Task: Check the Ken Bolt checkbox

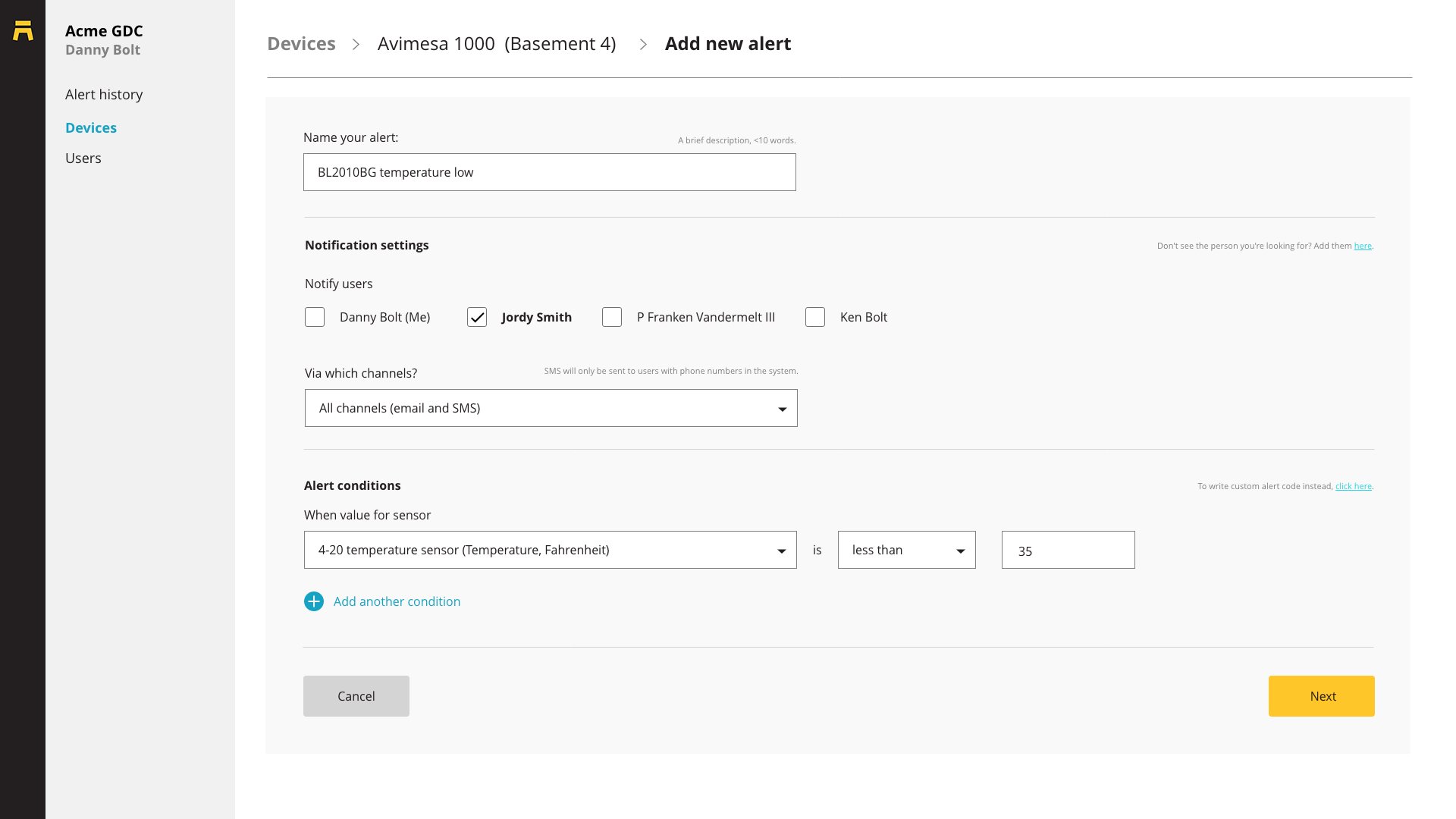Action: pos(815,317)
